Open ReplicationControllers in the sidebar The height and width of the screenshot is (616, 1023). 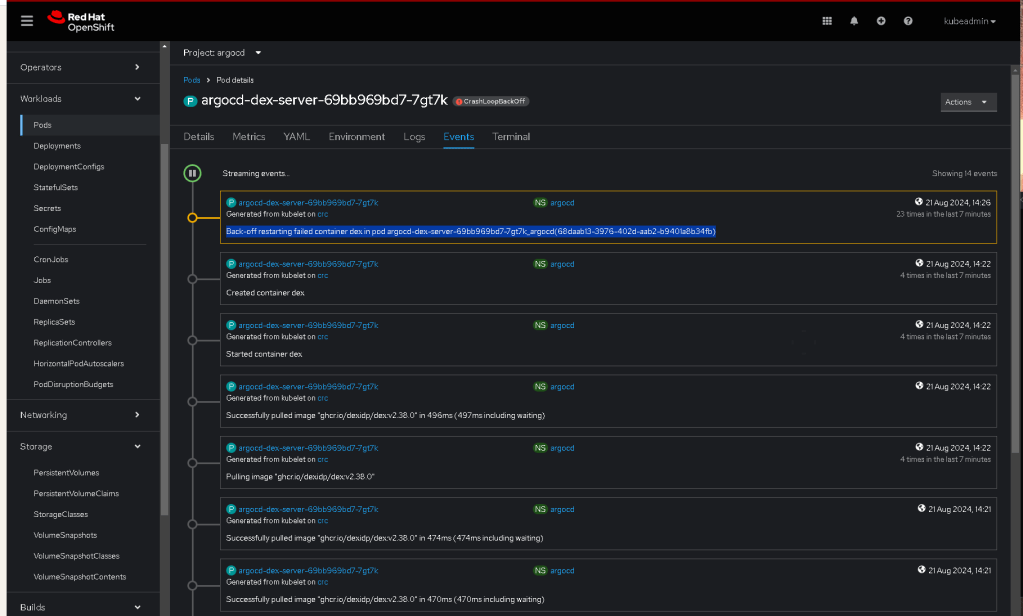[72, 343]
